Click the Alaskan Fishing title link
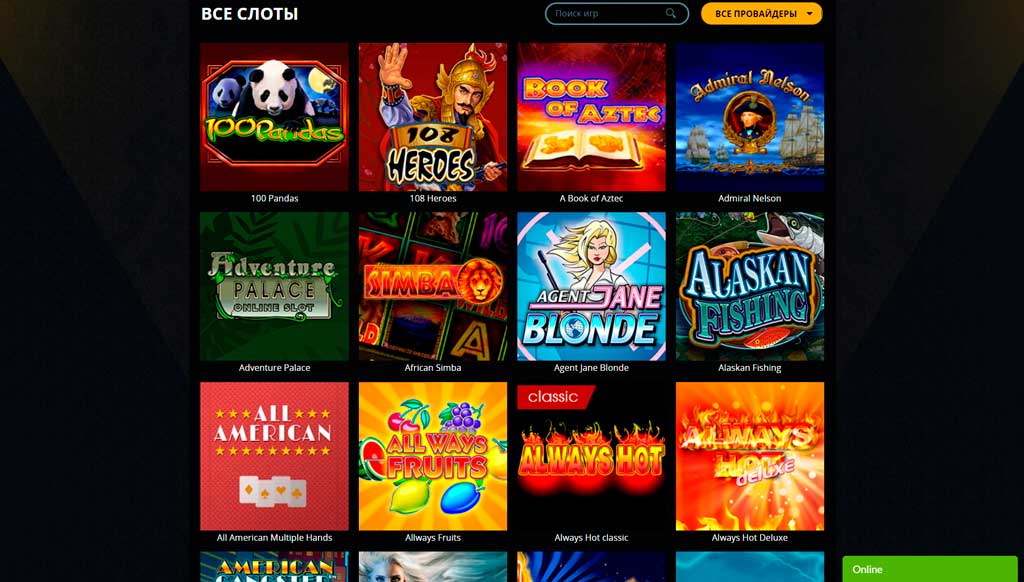The width and height of the screenshot is (1024, 582). tap(750, 368)
